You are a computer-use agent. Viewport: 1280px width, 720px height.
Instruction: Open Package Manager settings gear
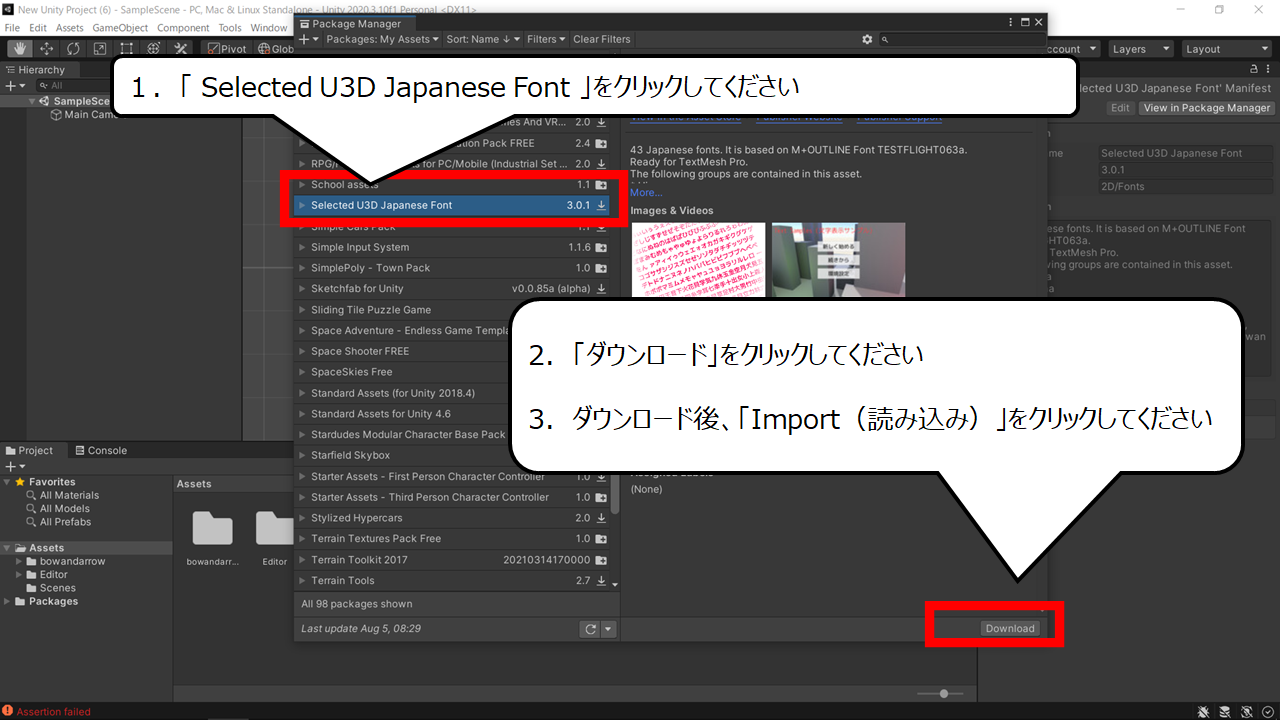[867, 39]
